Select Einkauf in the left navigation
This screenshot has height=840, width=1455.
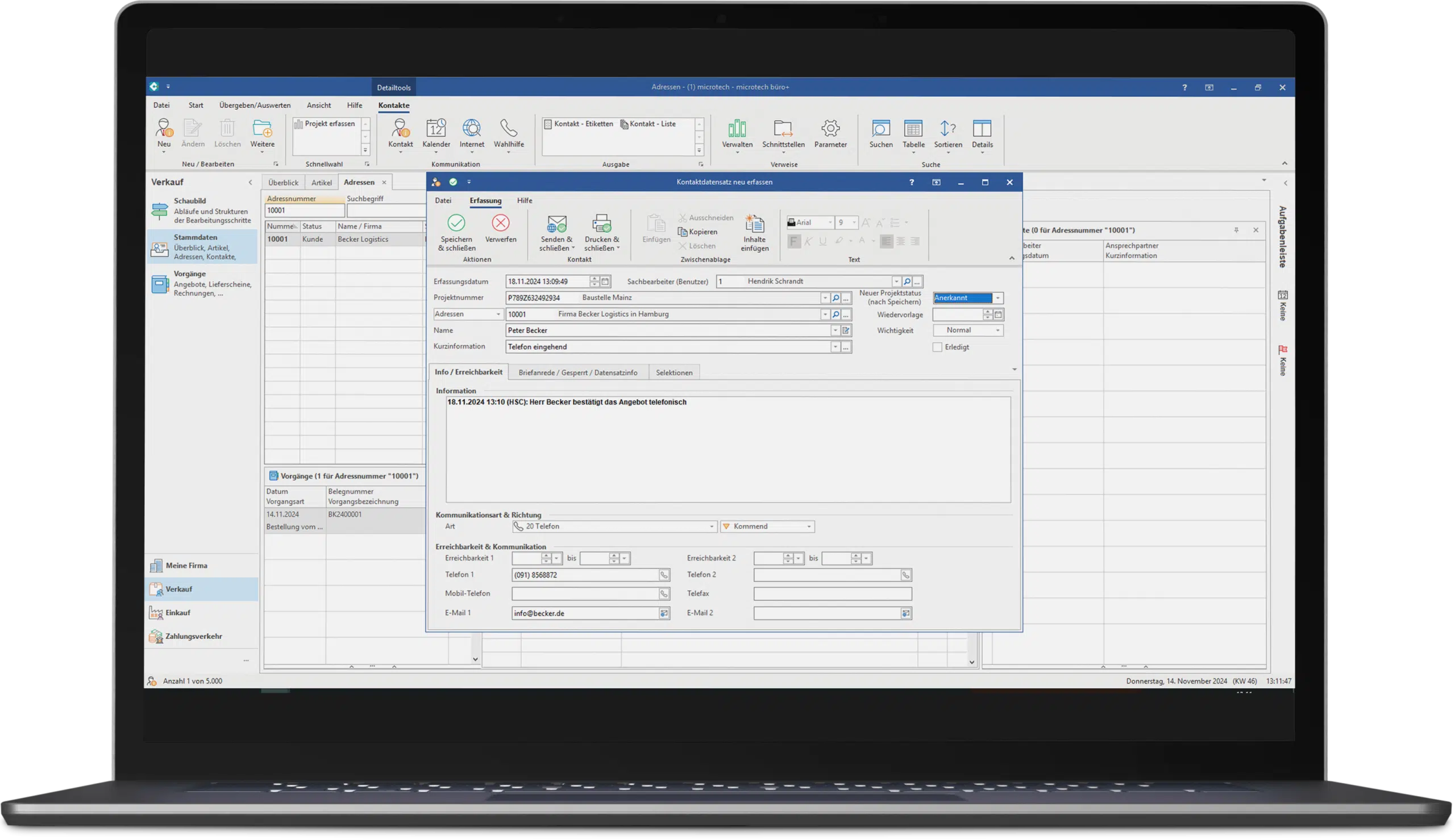click(x=178, y=613)
